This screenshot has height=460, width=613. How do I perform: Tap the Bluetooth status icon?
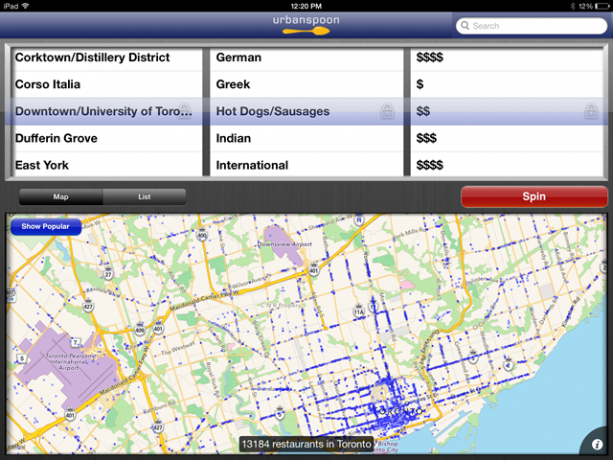[572, 6]
